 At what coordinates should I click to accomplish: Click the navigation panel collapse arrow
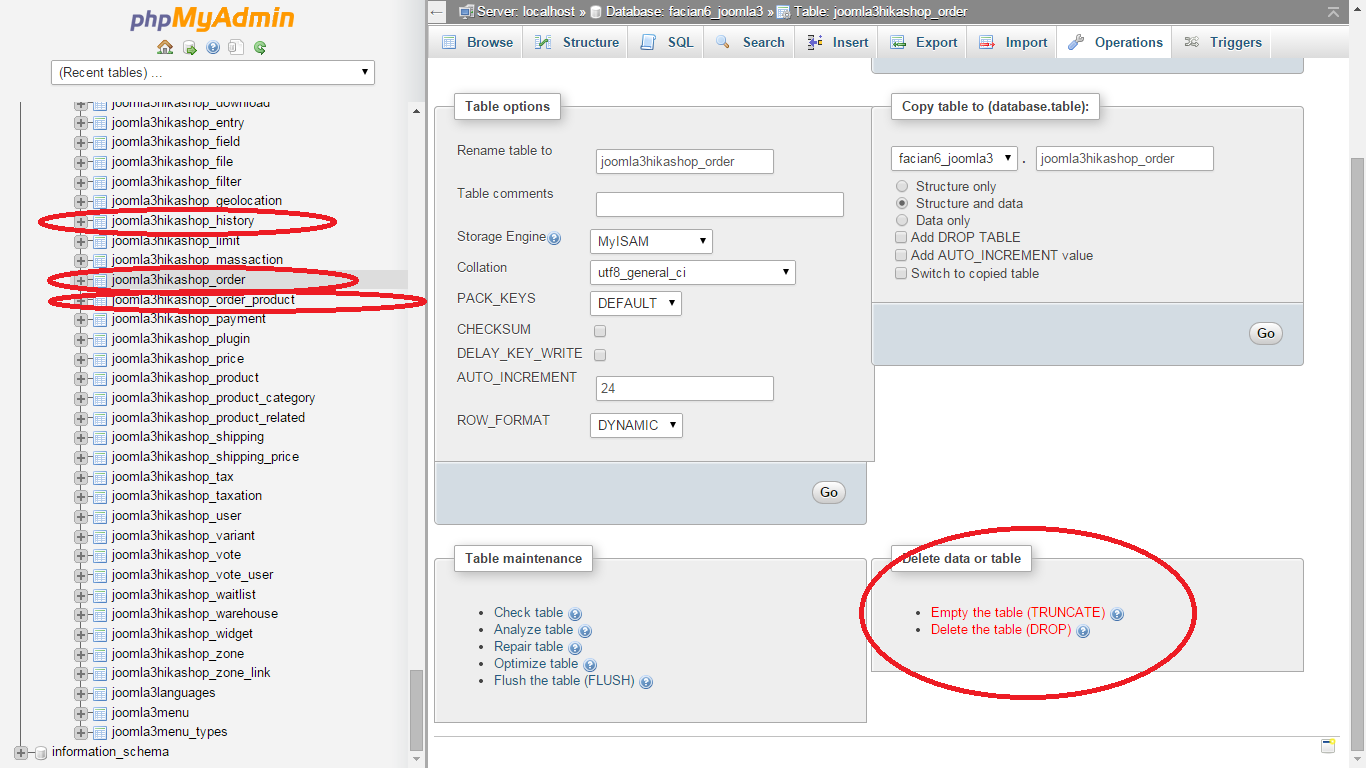pyautogui.click(x=437, y=12)
